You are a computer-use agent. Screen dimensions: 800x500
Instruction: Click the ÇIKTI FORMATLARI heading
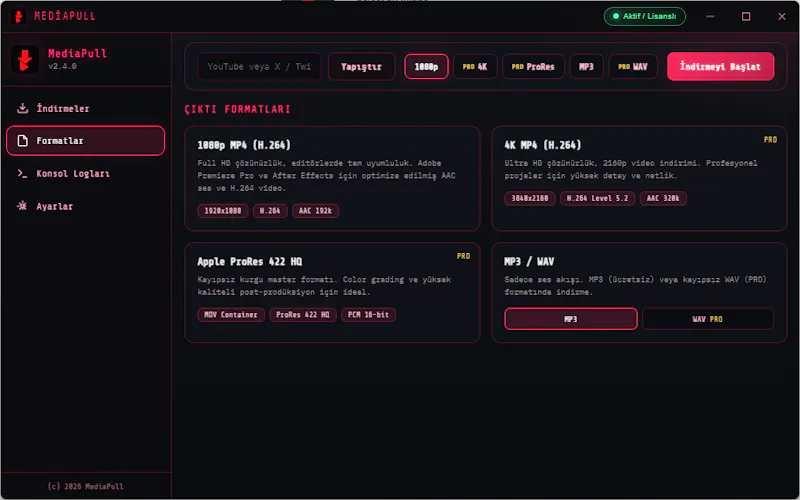coord(237,109)
